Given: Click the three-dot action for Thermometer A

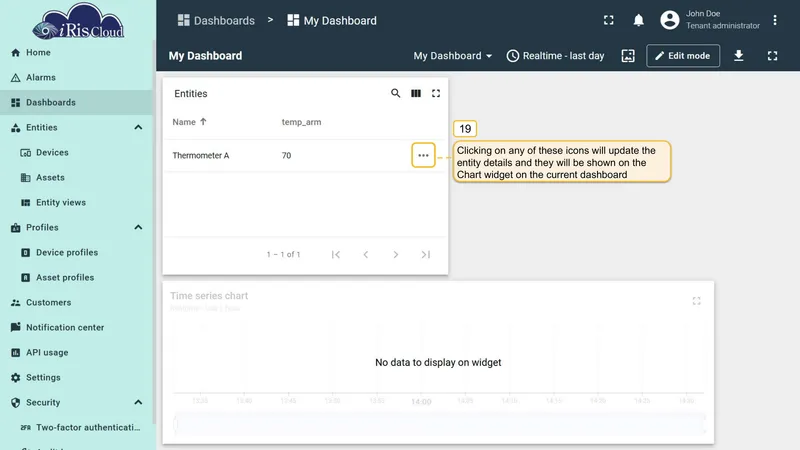Looking at the screenshot, I should [423, 155].
